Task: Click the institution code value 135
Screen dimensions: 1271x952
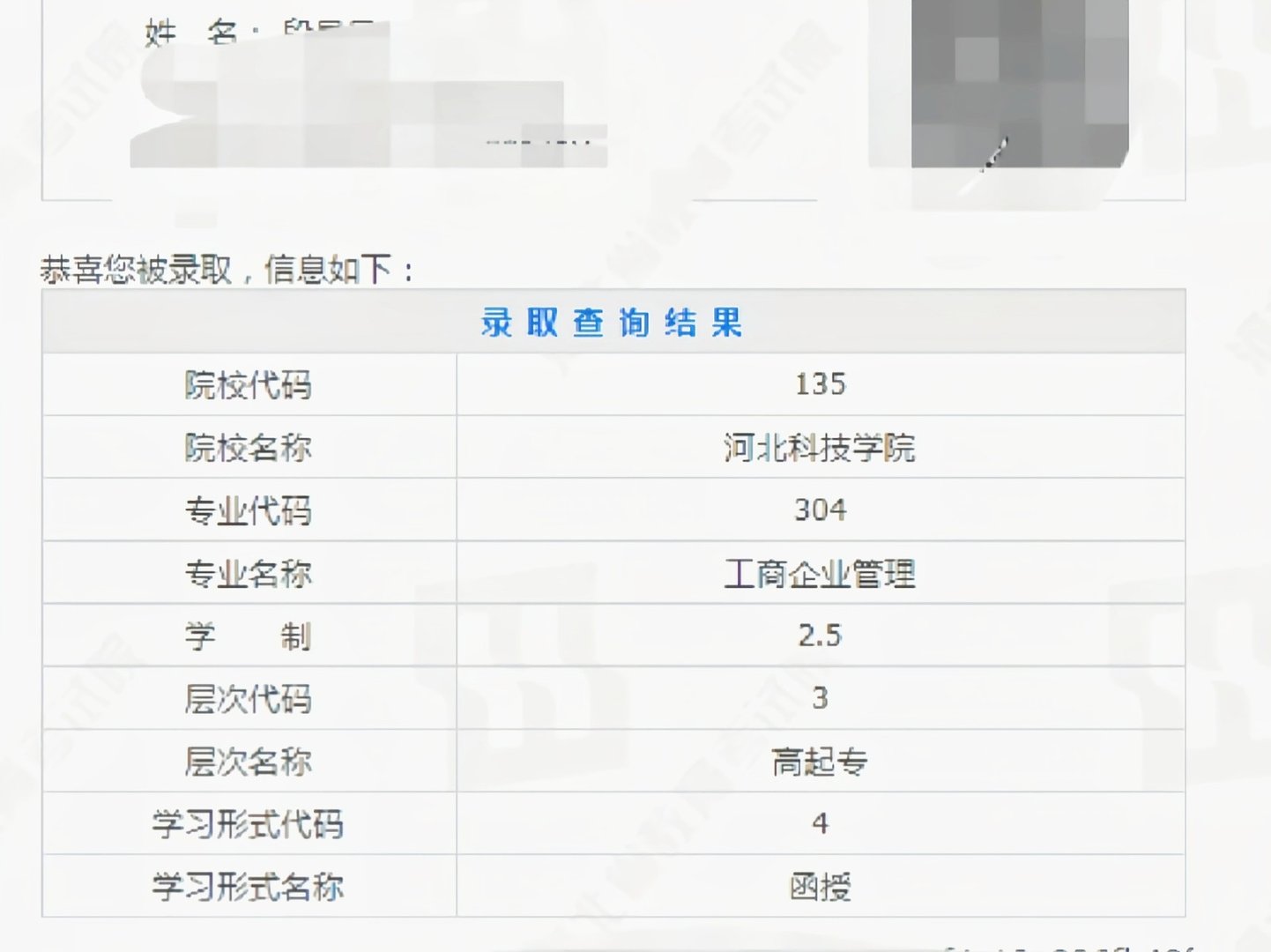Action: coord(821,383)
